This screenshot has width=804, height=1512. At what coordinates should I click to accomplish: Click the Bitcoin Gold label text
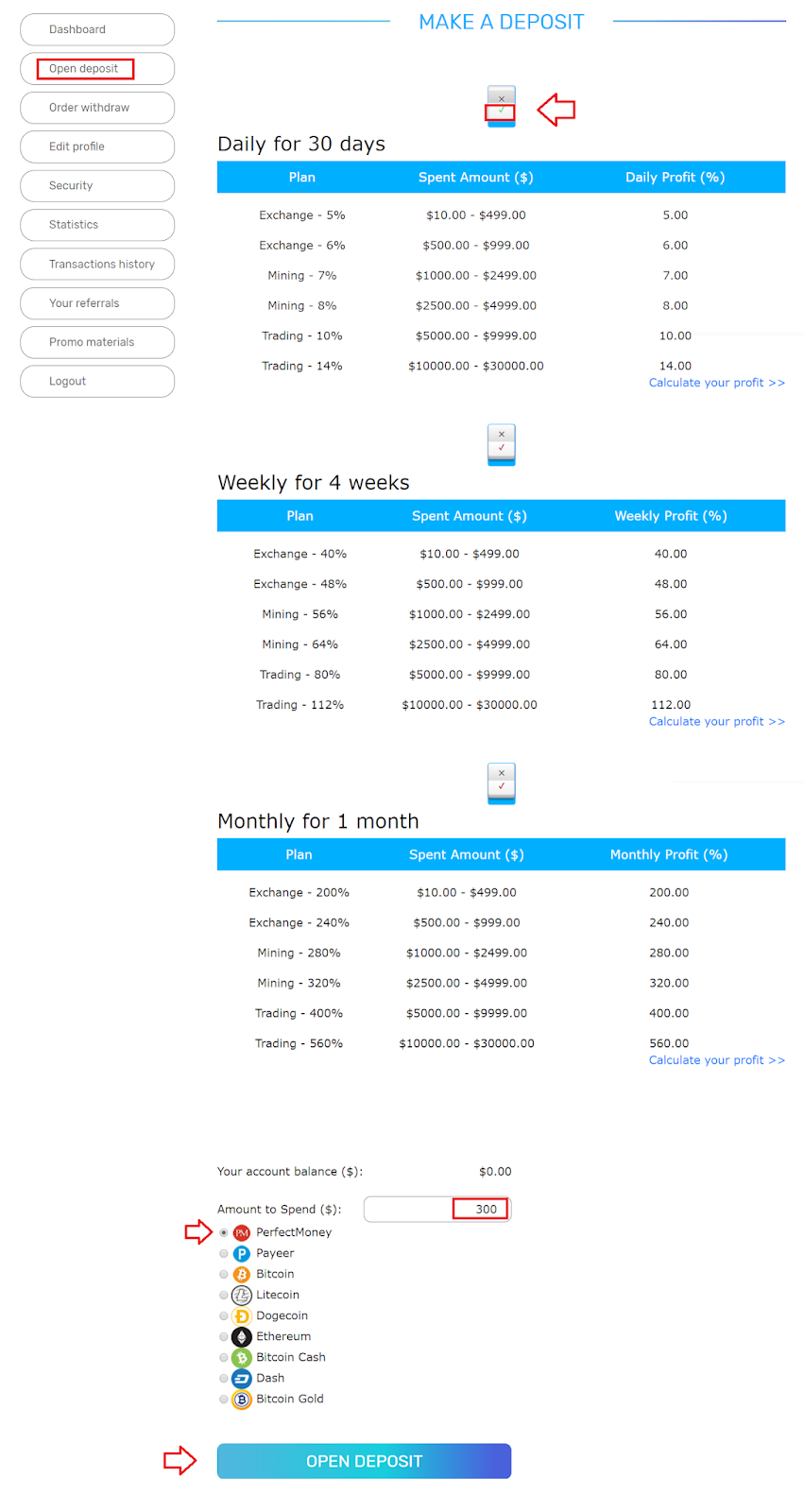[290, 1399]
